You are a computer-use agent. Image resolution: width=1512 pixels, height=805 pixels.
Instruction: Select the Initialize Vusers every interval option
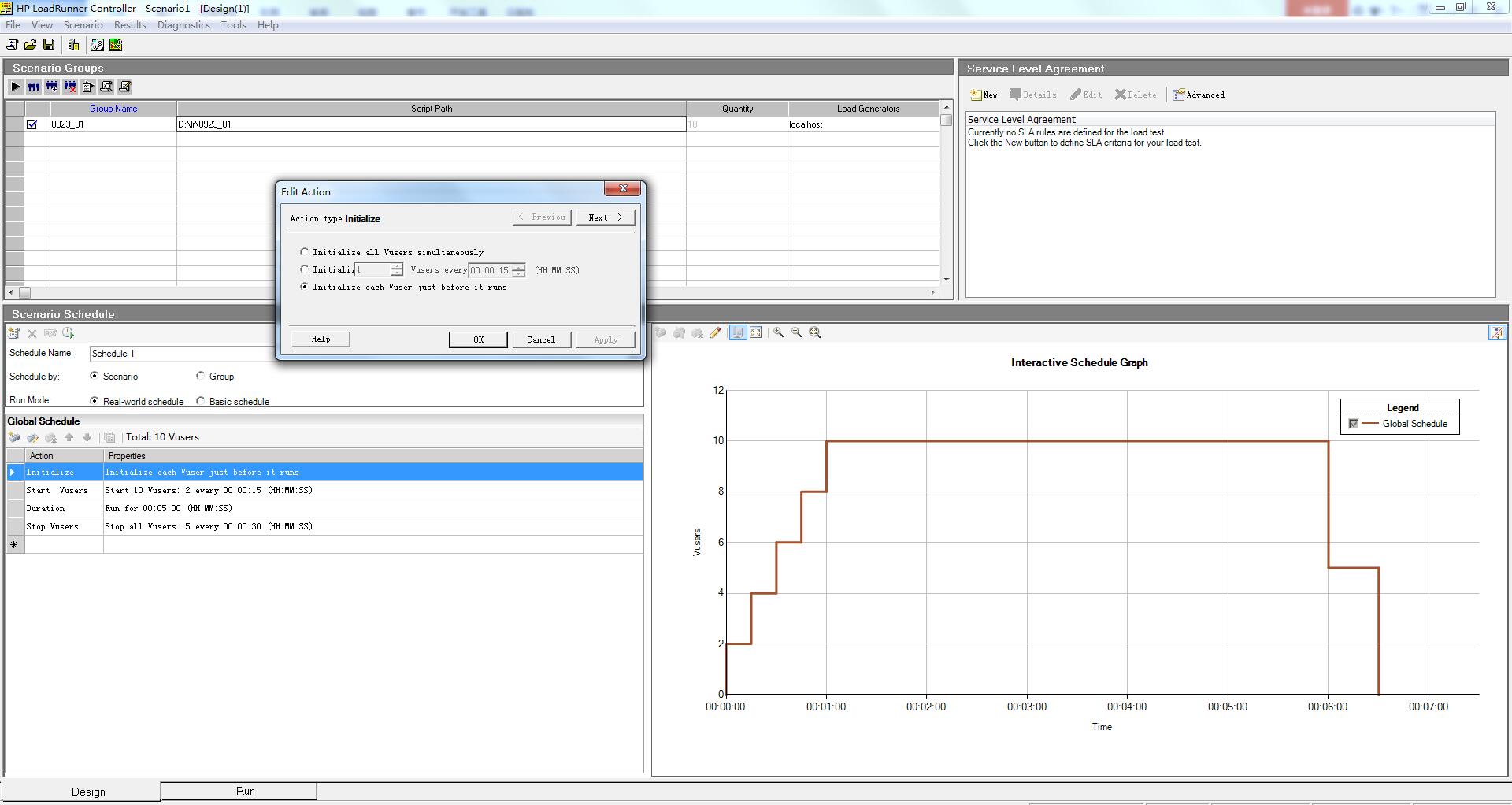click(x=305, y=269)
